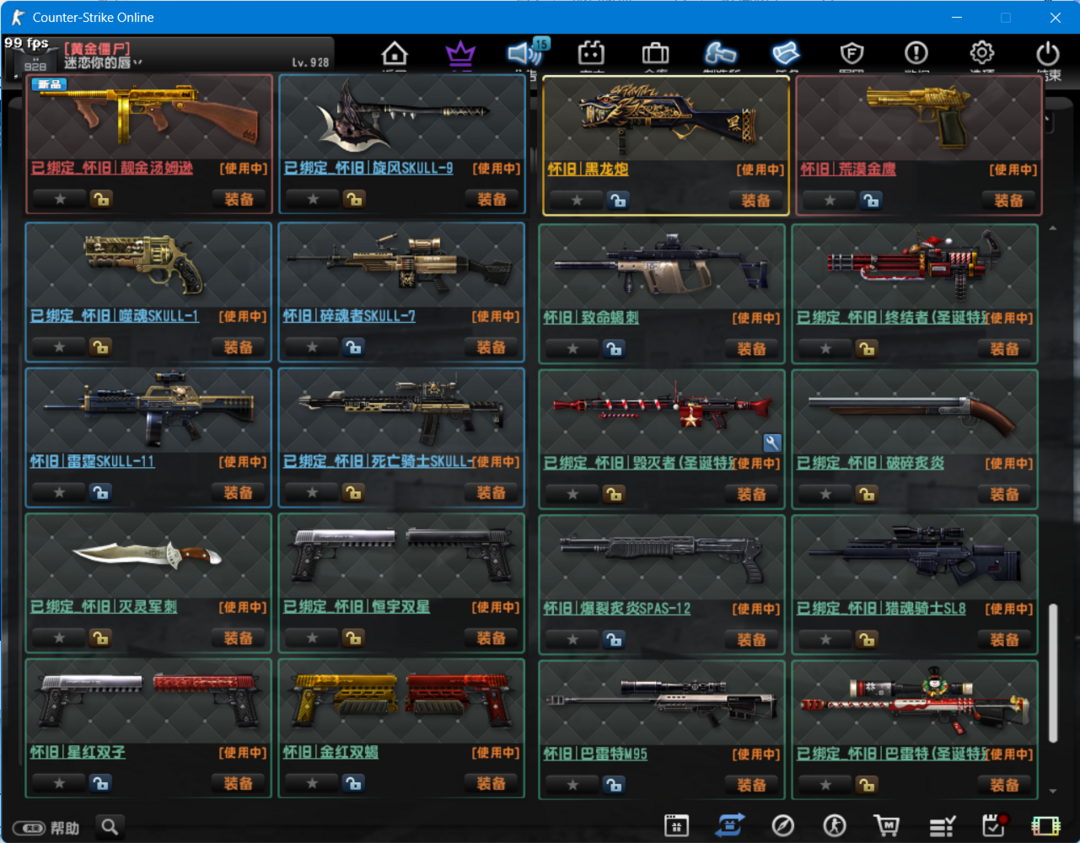
Task: Click 装备 button on 金红双蝎 card
Action: point(491,783)
